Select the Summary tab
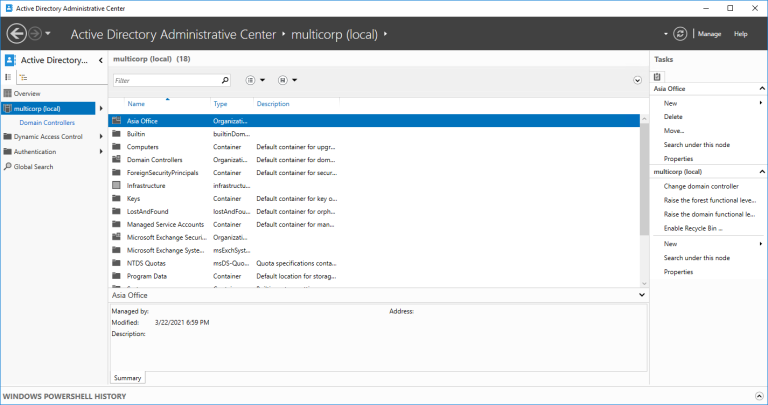The height and width of the screenshot is (405, 768). [x=127, y=378]
